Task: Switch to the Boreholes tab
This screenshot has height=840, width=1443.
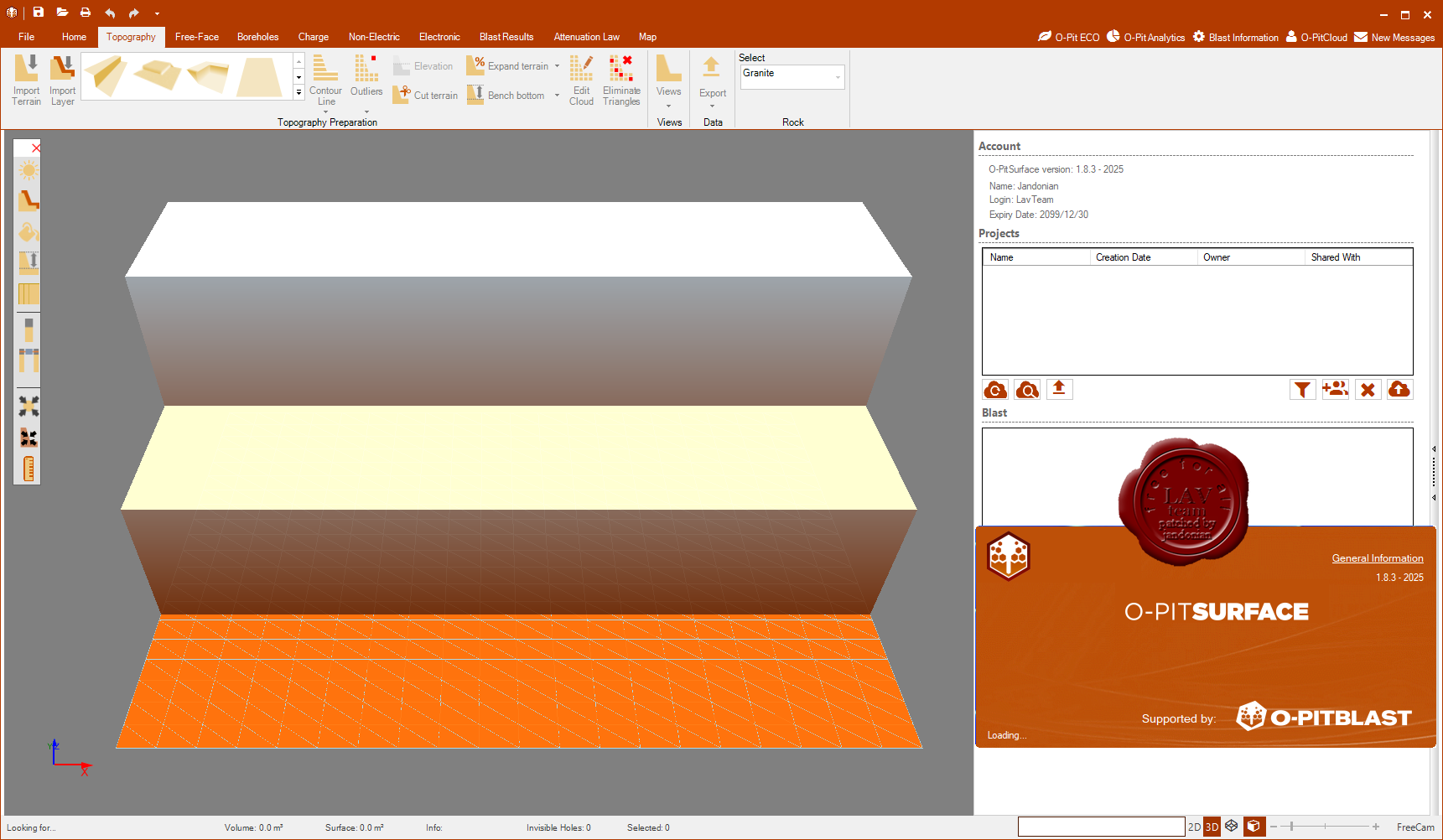Action: point(258,37)
